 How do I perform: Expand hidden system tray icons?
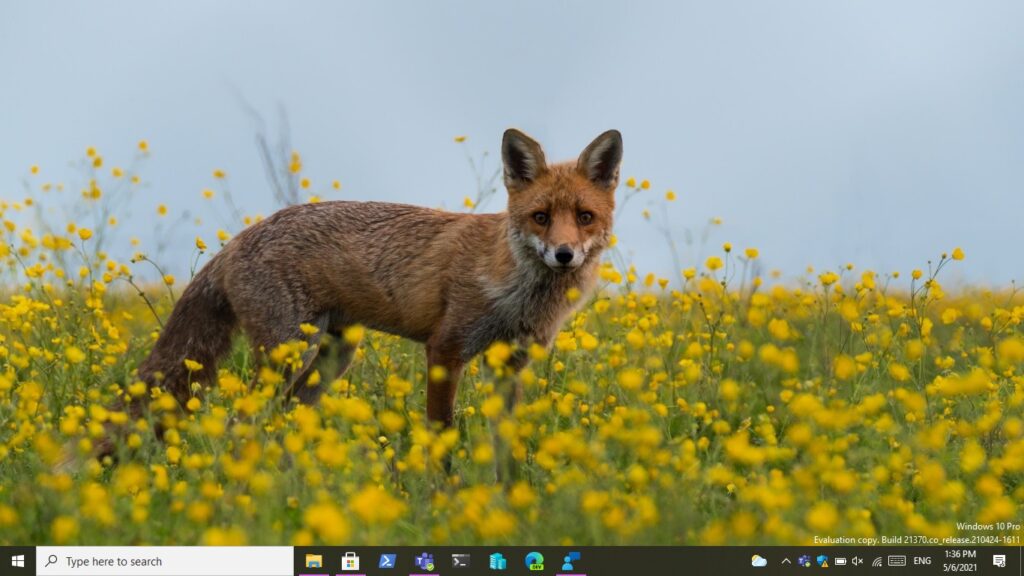786,561
